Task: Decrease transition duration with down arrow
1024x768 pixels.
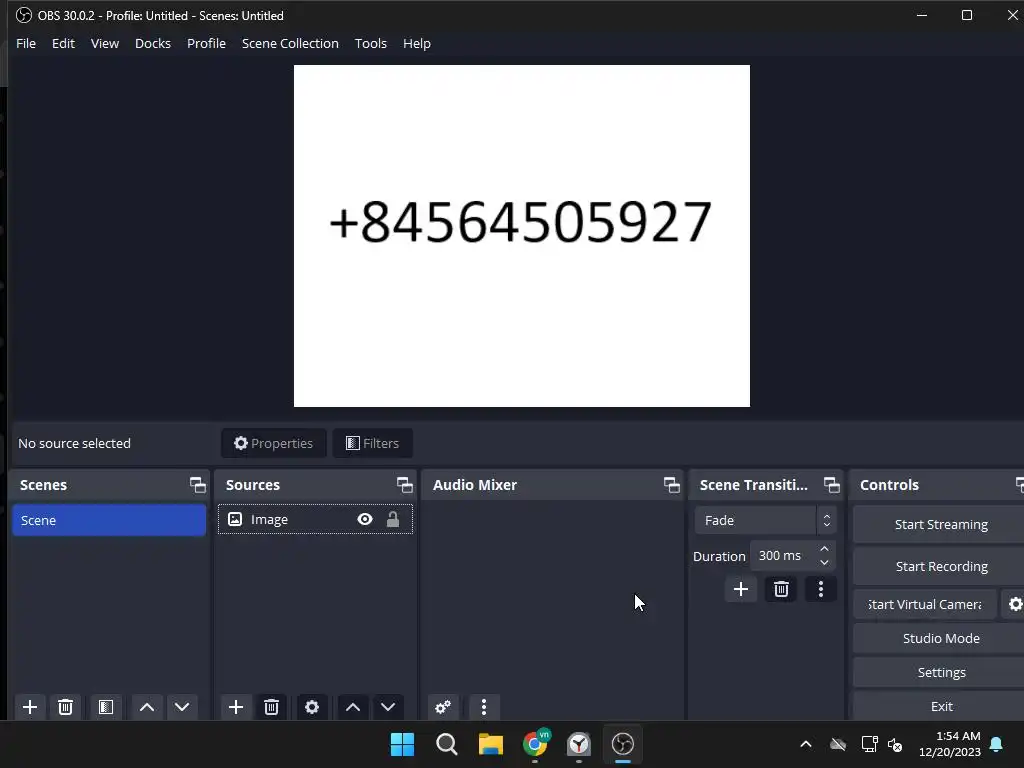Action: tap(824, 563)
